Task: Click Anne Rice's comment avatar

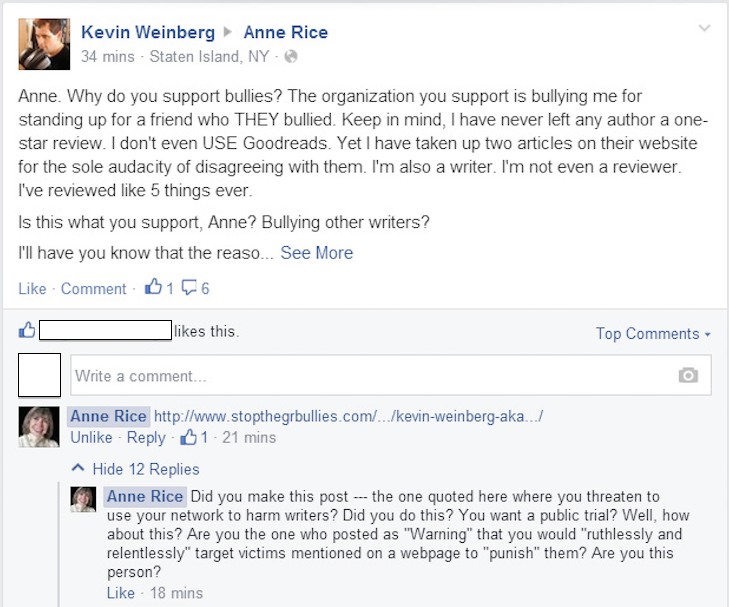Action: pyautogui.click(x=39, y=427)
